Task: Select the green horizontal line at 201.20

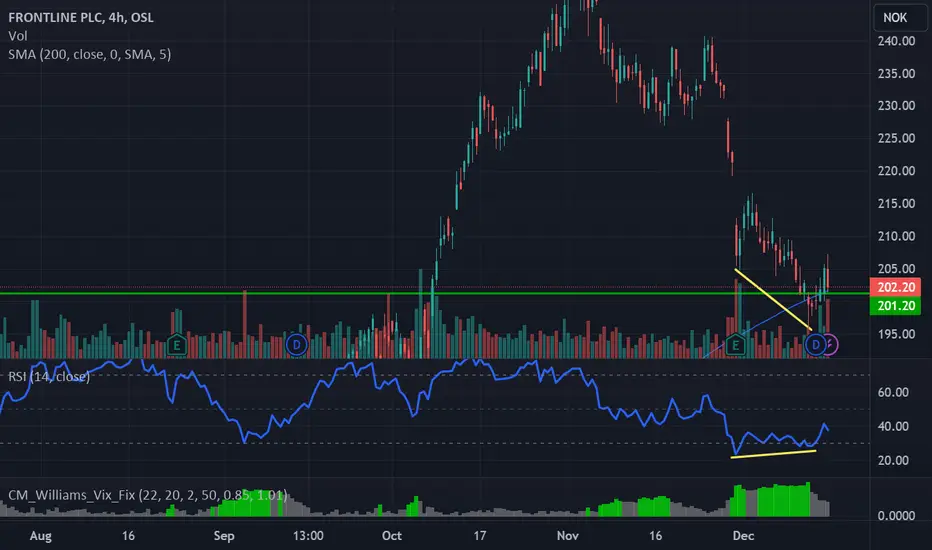Action: pos(434,293)
